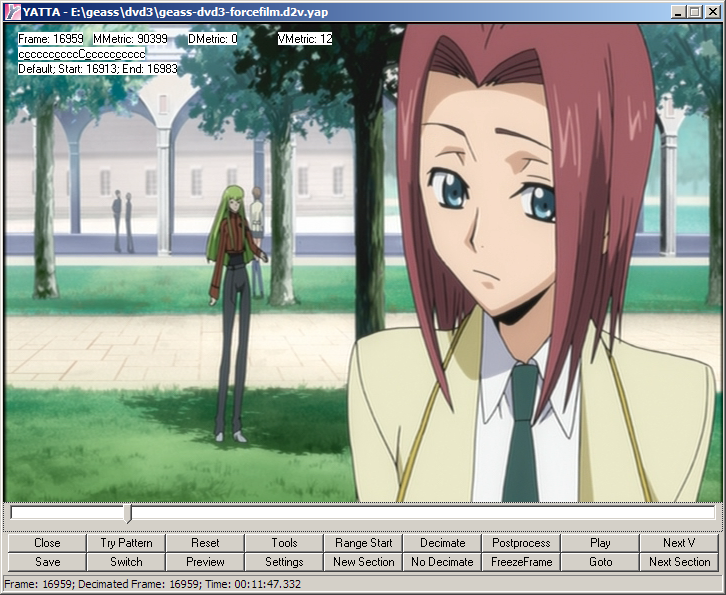This screenshot has height=595, width=726.
Task: Minimize the YATTA window
Action: point(678,12)
